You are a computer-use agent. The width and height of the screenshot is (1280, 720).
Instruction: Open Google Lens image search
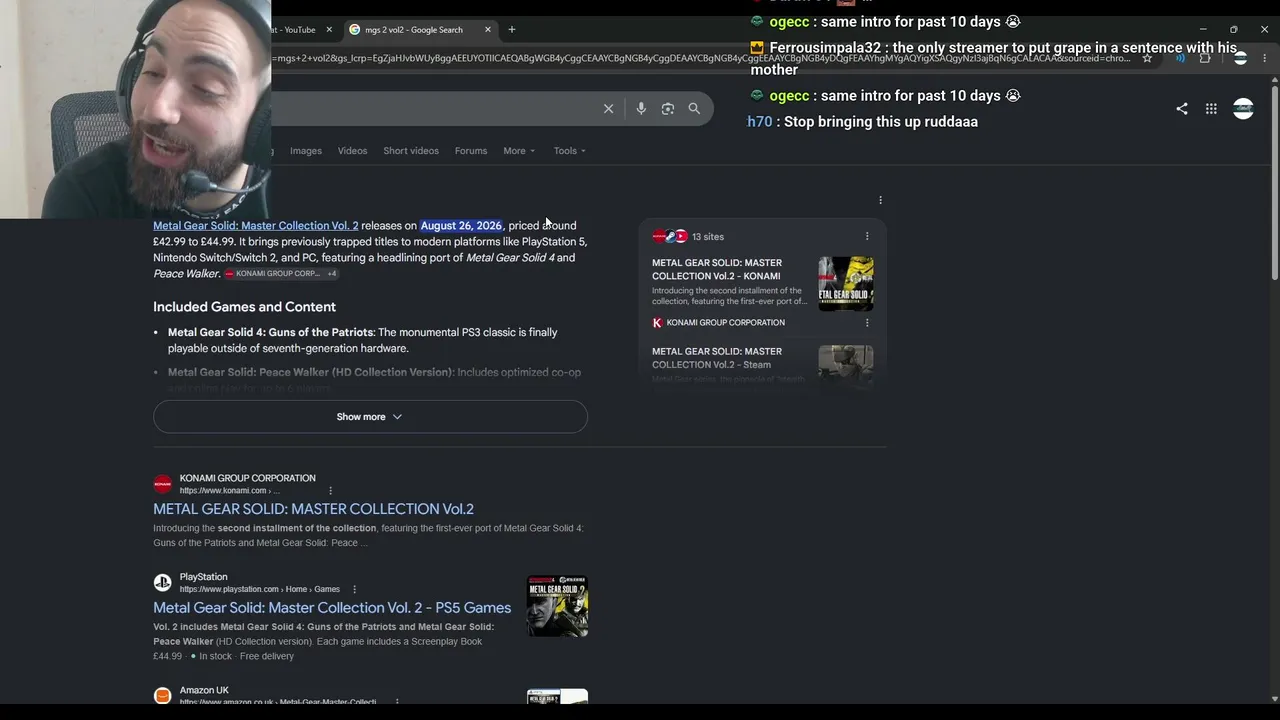tap(668, 109)
